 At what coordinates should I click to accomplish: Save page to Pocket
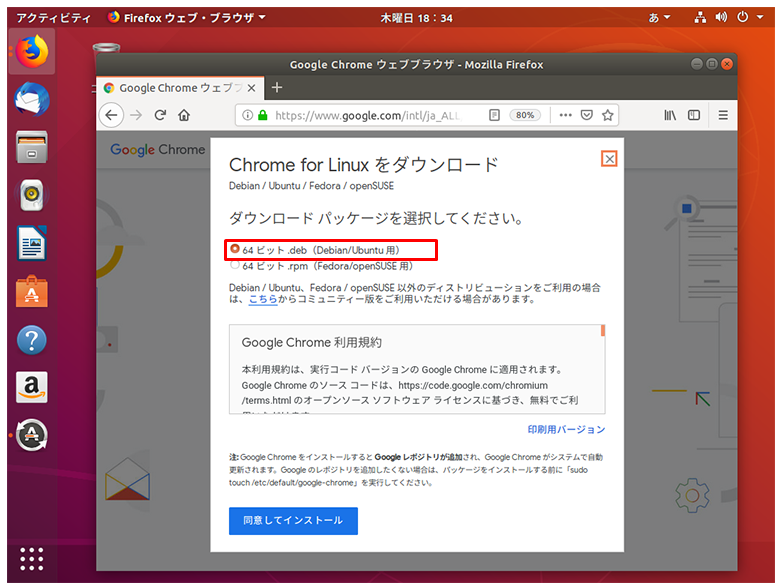(x=586, y=115)
